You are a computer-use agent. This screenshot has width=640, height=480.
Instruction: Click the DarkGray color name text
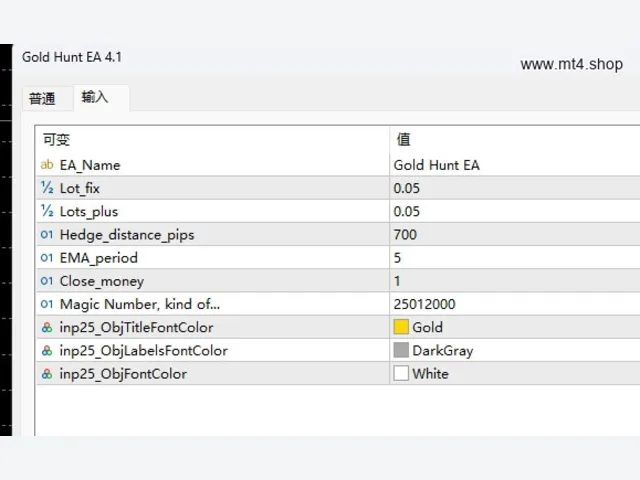[443, 351]
